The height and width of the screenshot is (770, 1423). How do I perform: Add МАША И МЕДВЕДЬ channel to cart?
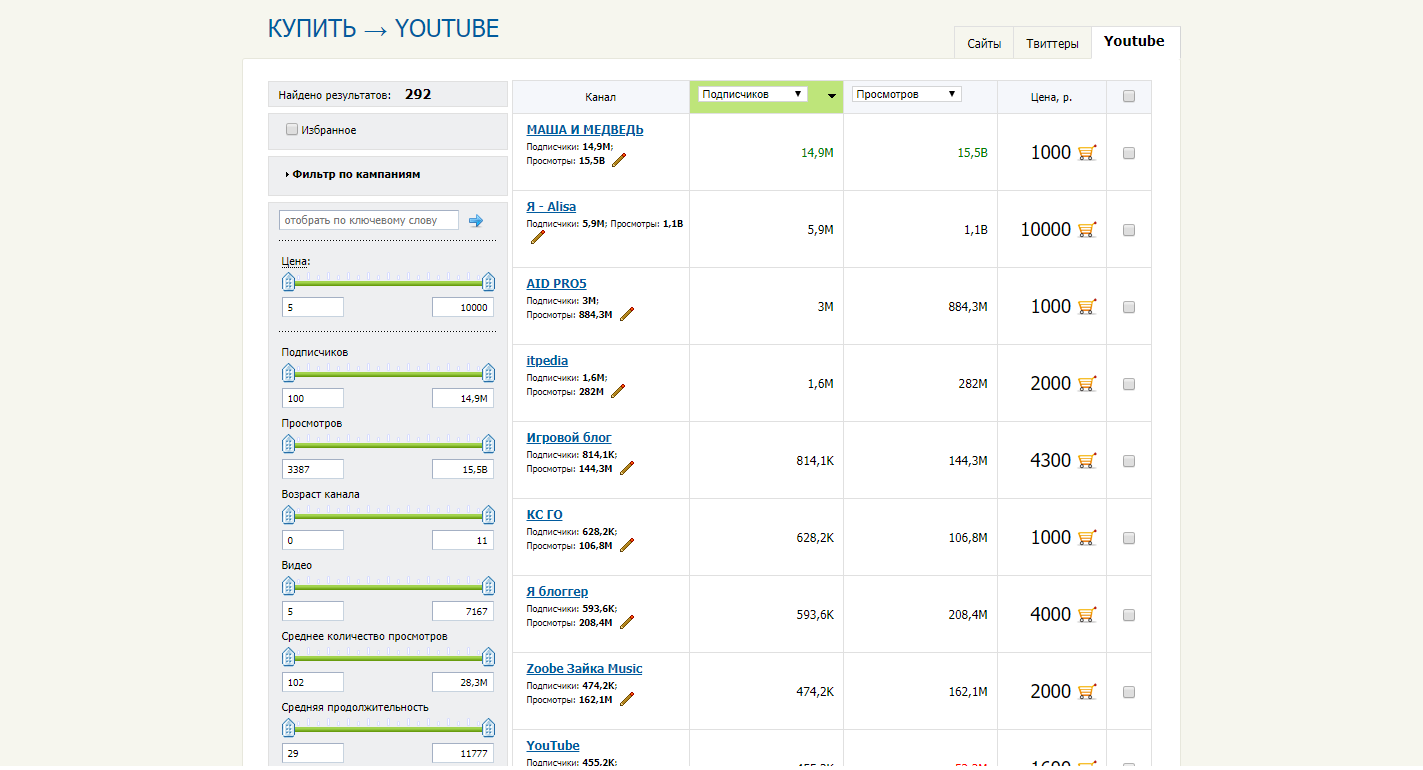1087,153
